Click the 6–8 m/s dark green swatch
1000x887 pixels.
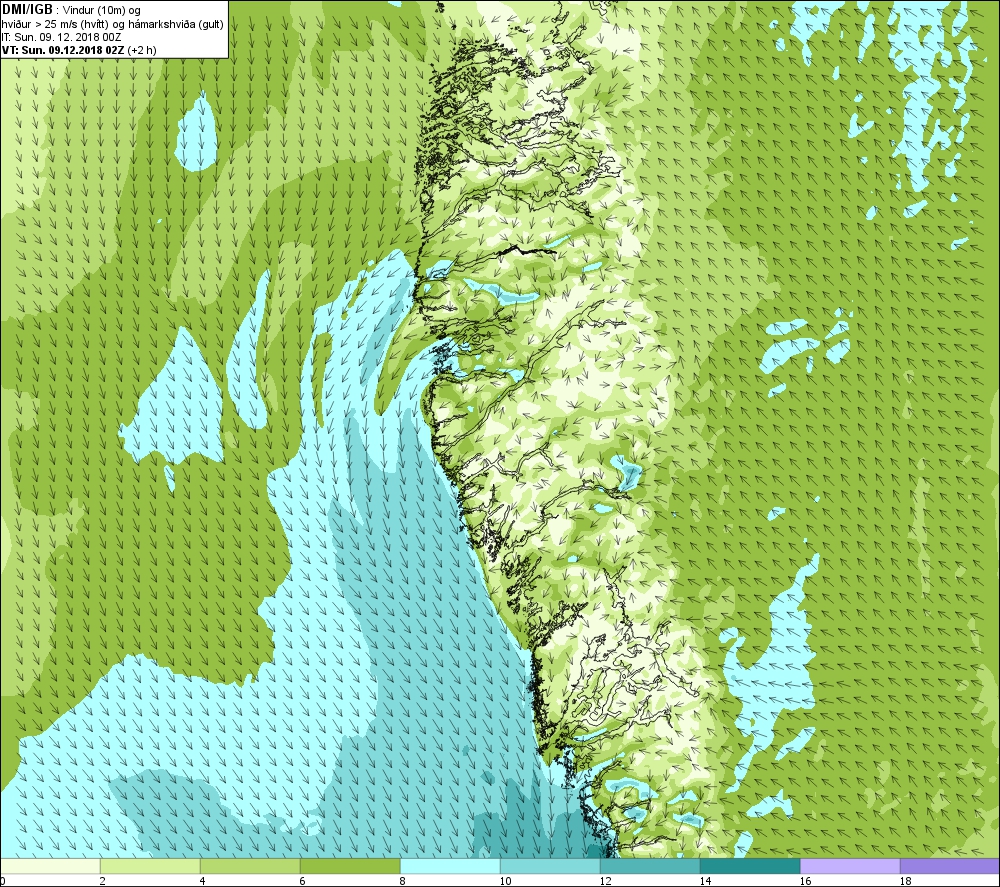point(350,866)
